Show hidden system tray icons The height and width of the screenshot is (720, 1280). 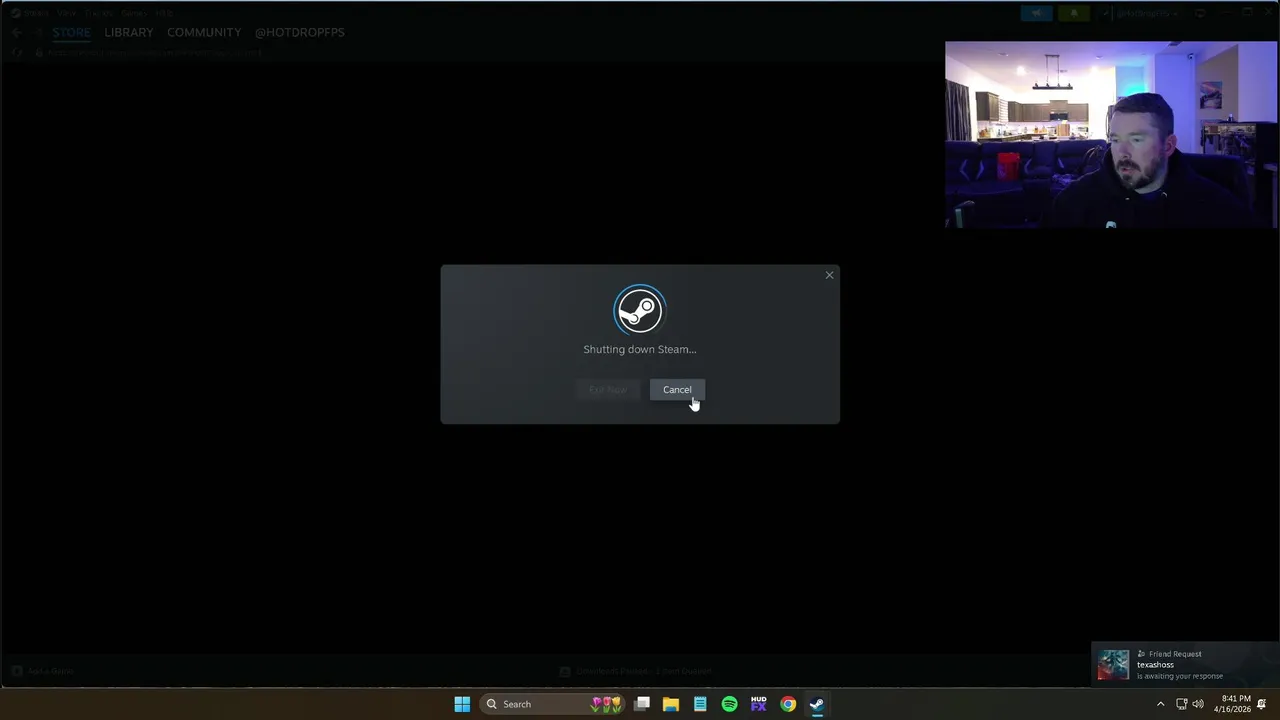[1160, 704]
